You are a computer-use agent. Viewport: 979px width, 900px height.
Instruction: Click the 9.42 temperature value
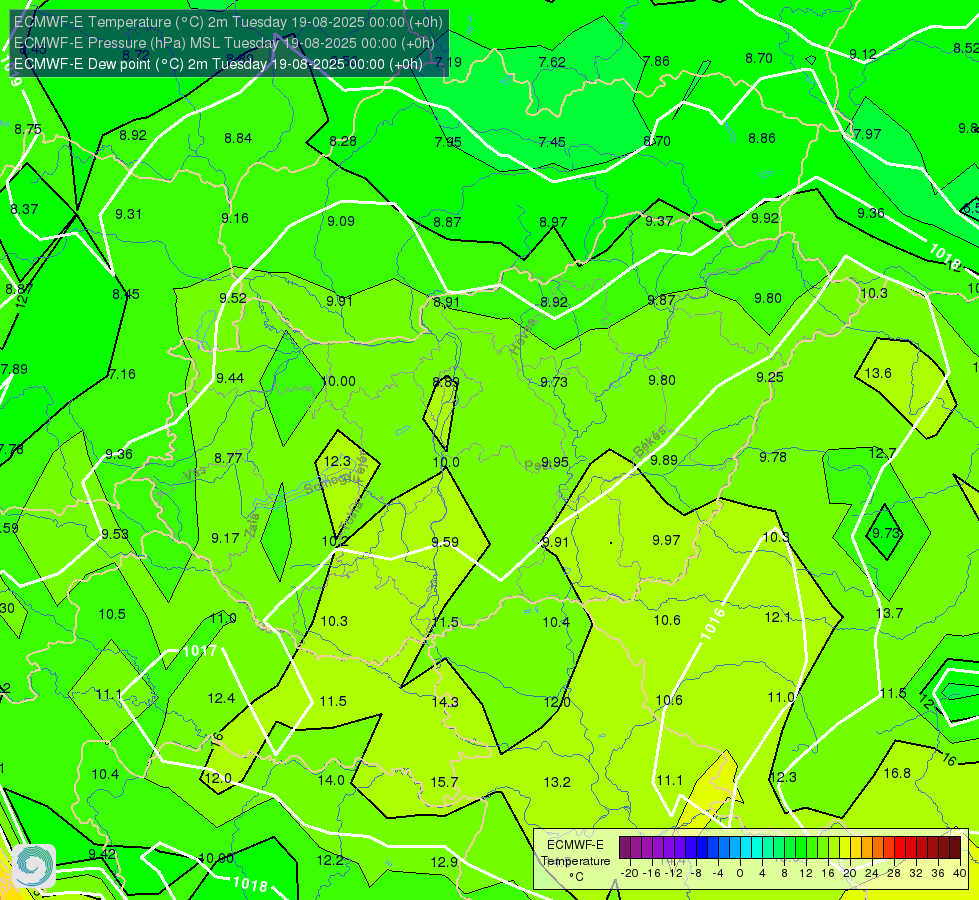(x=102, y=854)
